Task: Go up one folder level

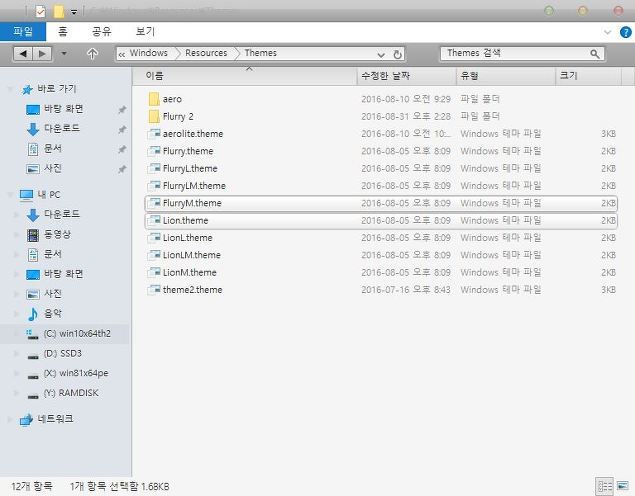Action: coord(92,53)
